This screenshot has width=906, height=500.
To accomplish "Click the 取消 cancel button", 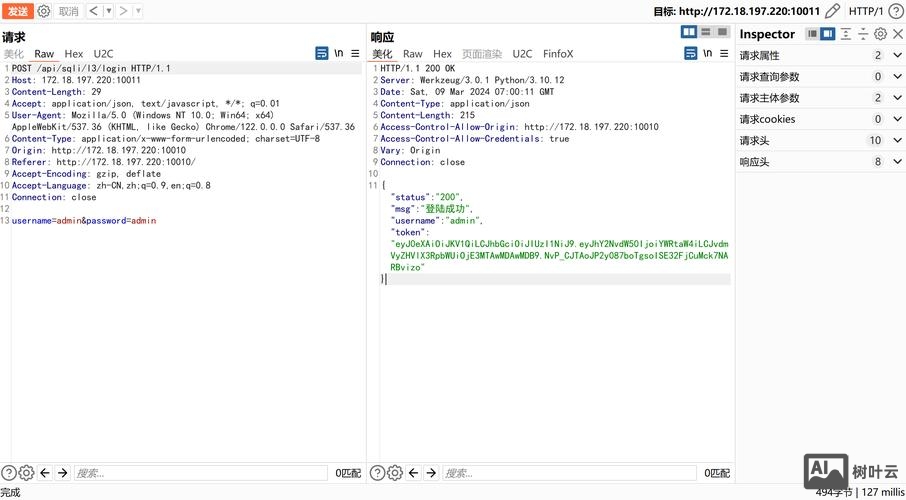I will pyautogui.click(x=68, y=11).
